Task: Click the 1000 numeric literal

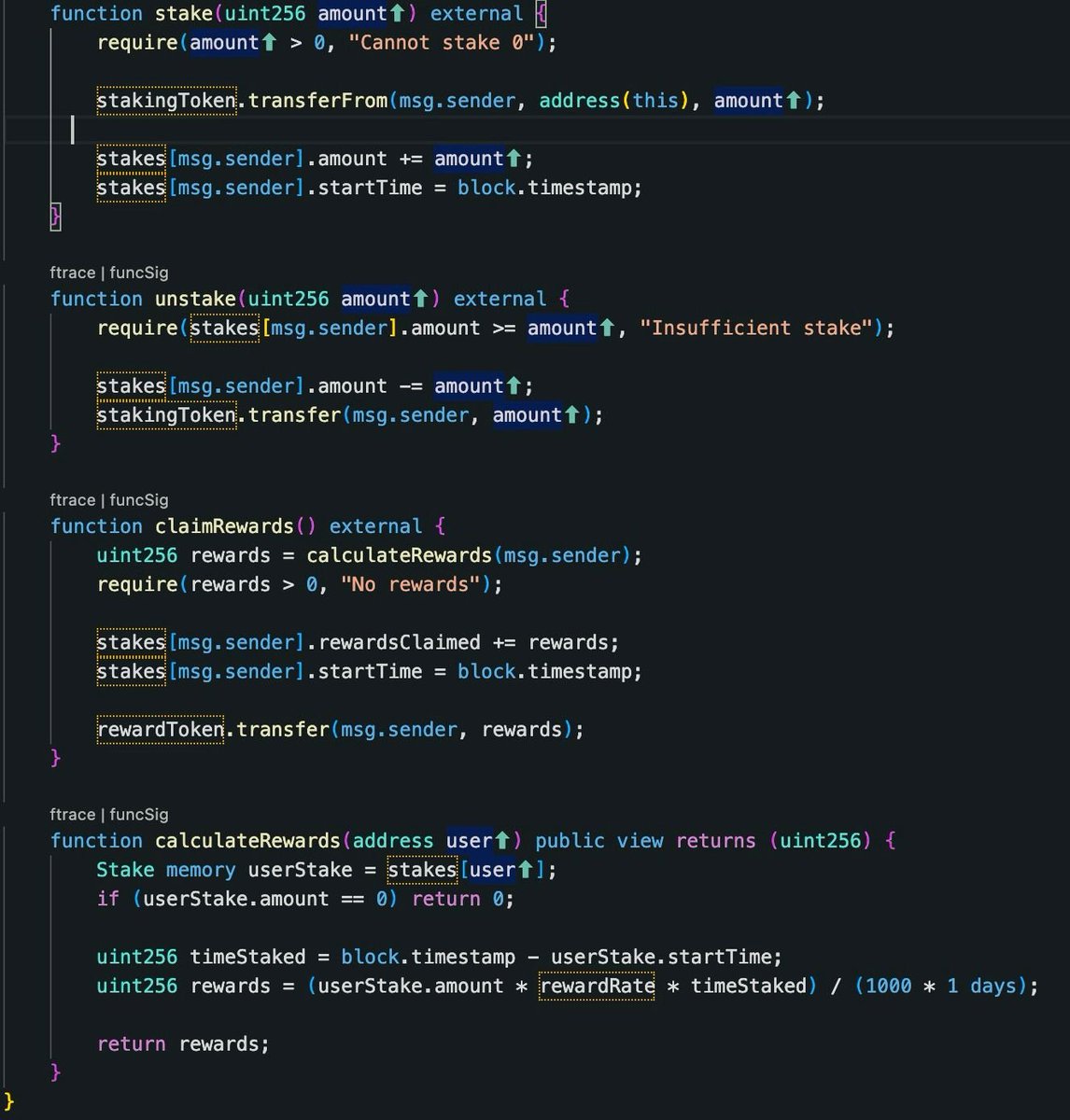Action: coord(888,987)
